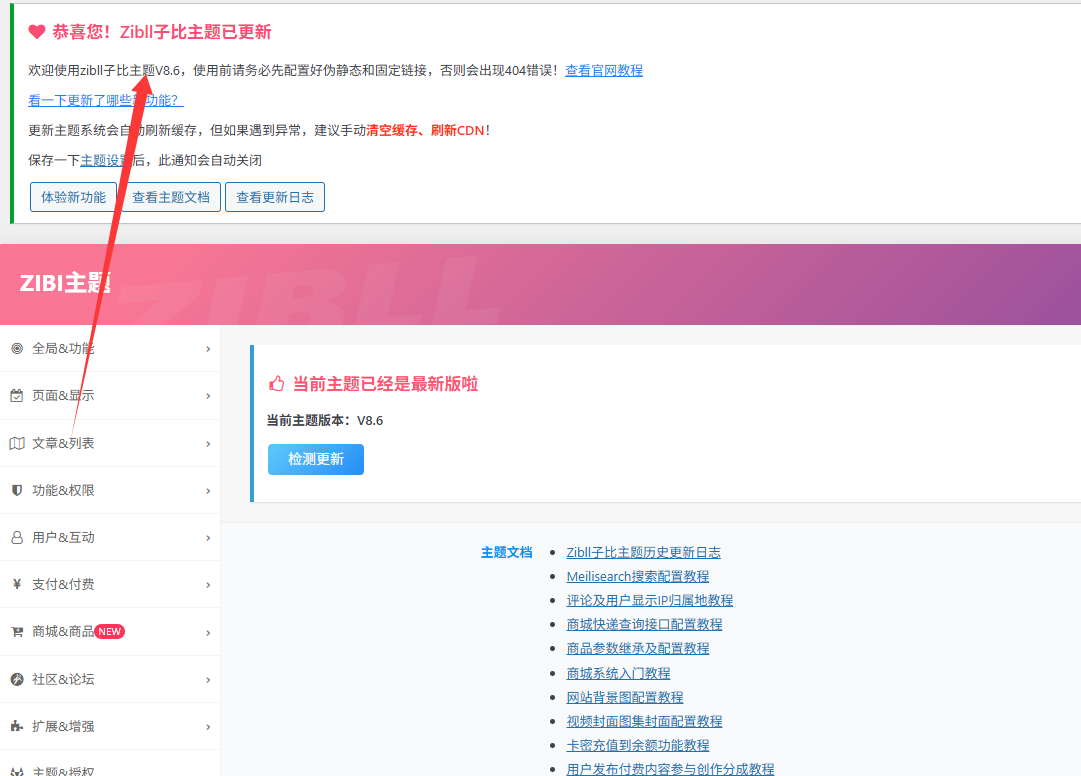
Task: Click the 用户&互动 user icon
Action: (16, 537)
